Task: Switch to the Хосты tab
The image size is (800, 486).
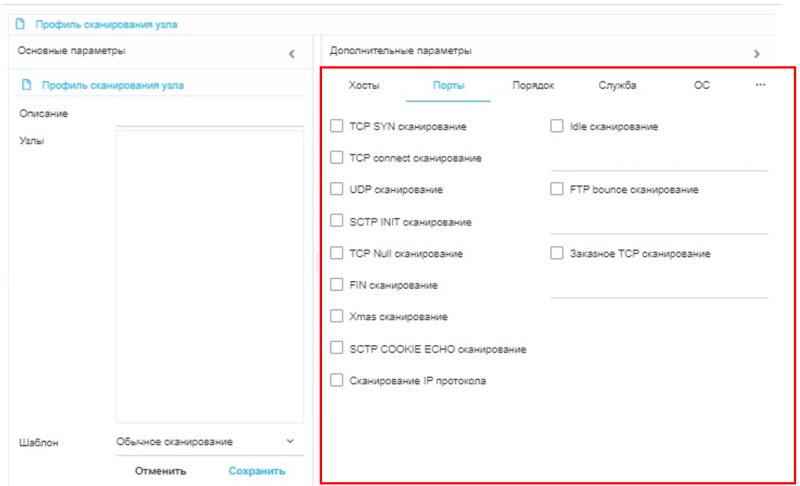Action: (x=364, y=86)
